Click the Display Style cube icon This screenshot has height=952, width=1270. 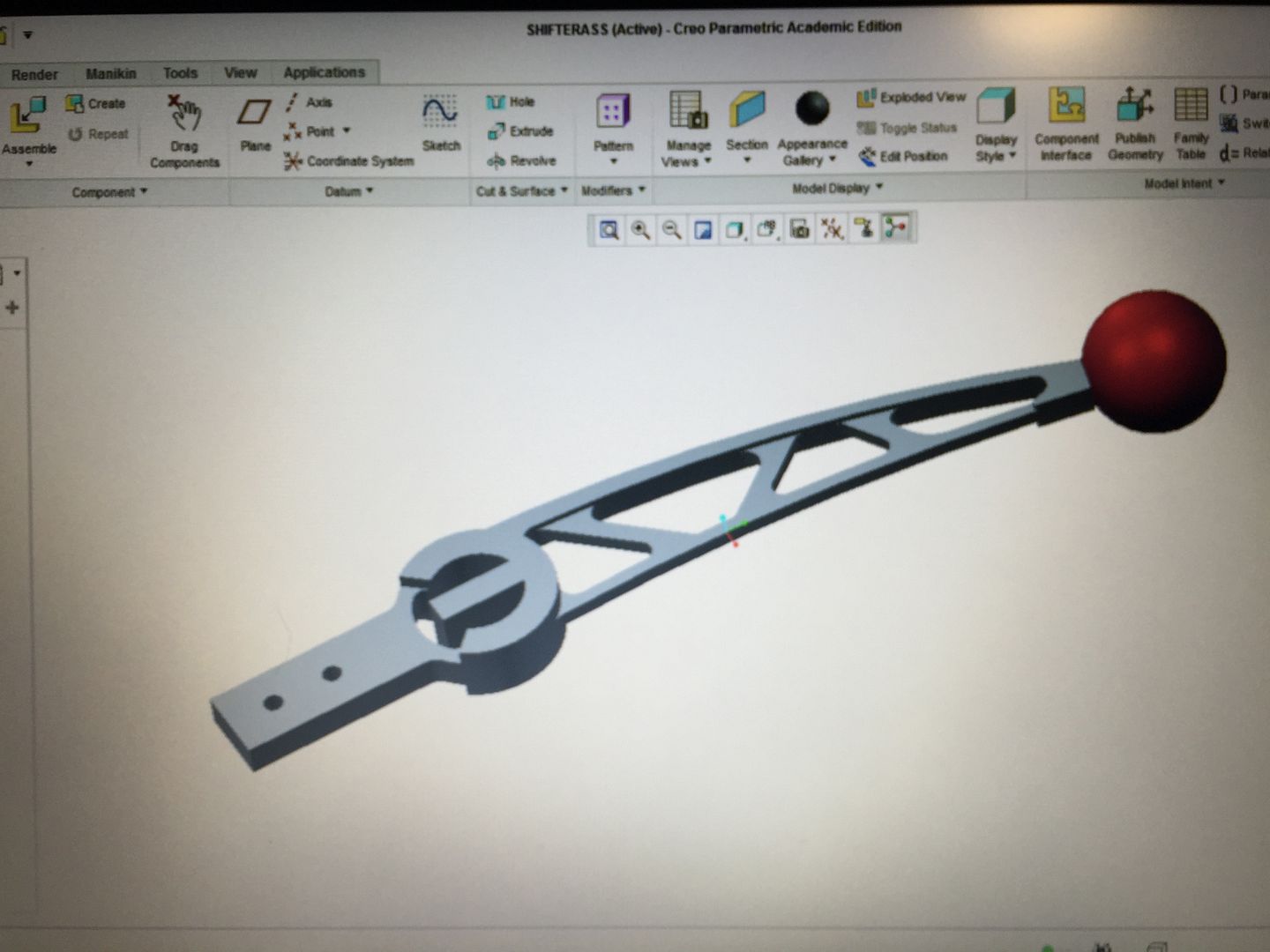click(997, 107)
